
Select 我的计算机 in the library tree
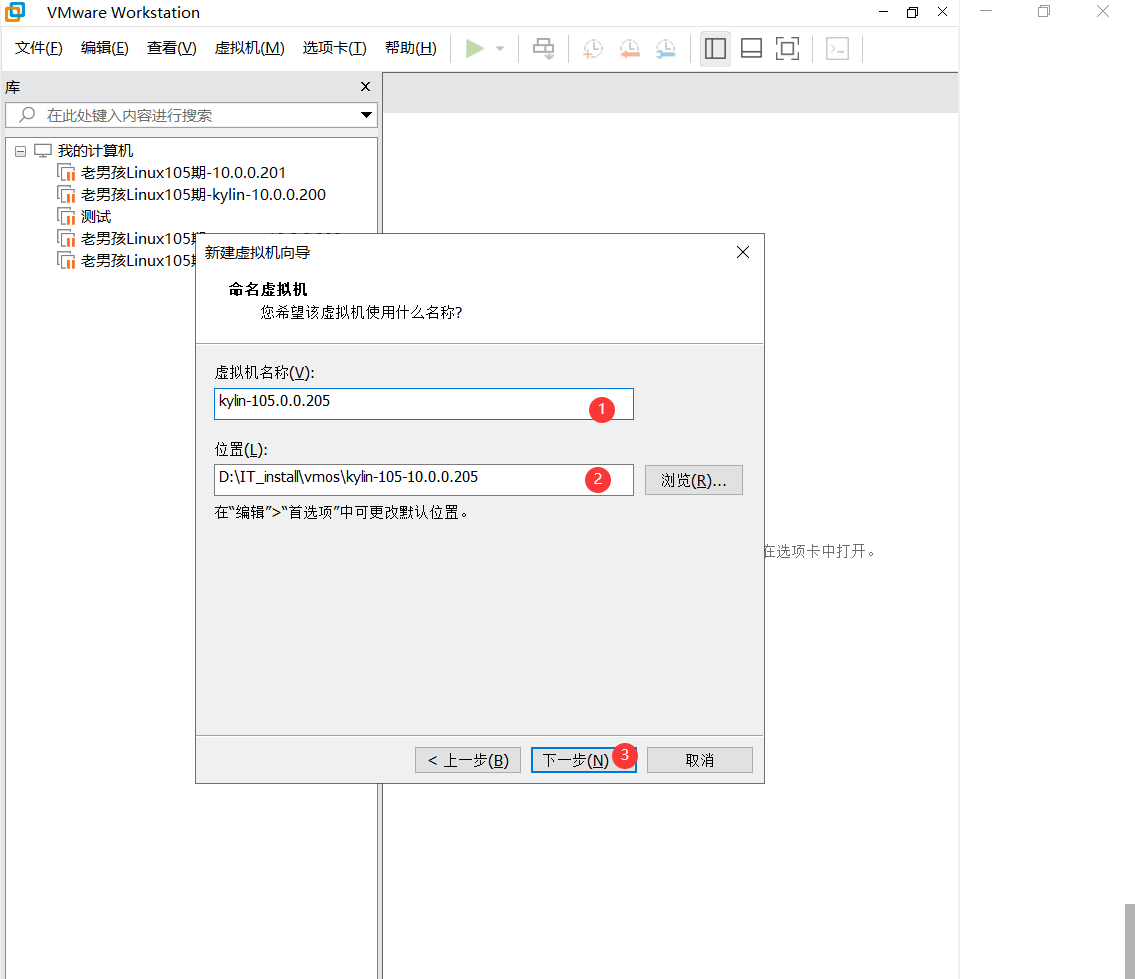click(95, 151)
